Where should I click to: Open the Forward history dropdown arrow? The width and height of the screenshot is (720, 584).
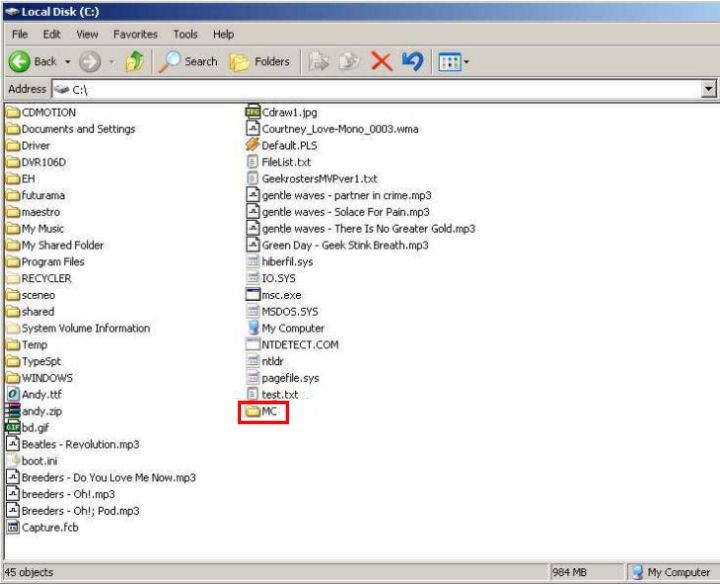point(111,62)
